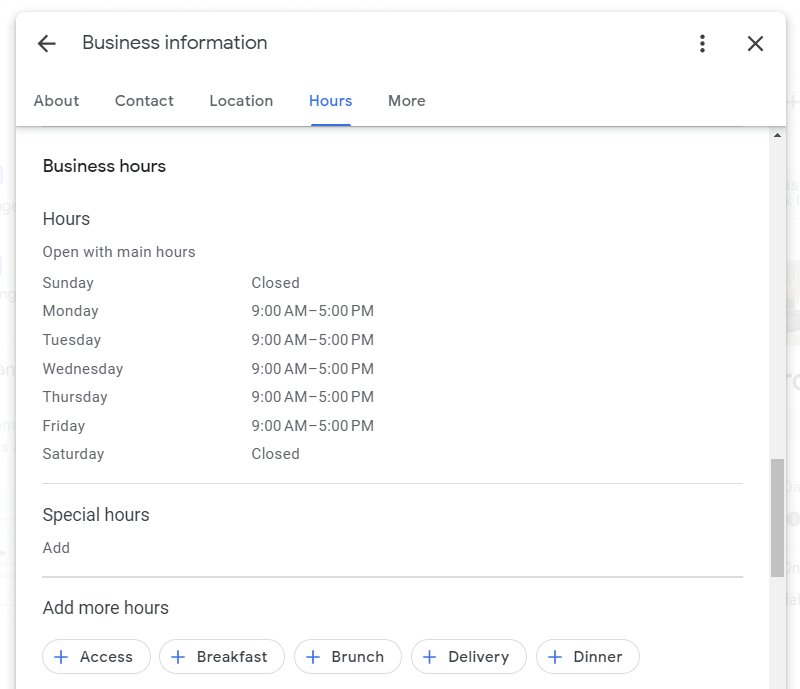Select the Hours tab

click(x=330, y=101)
